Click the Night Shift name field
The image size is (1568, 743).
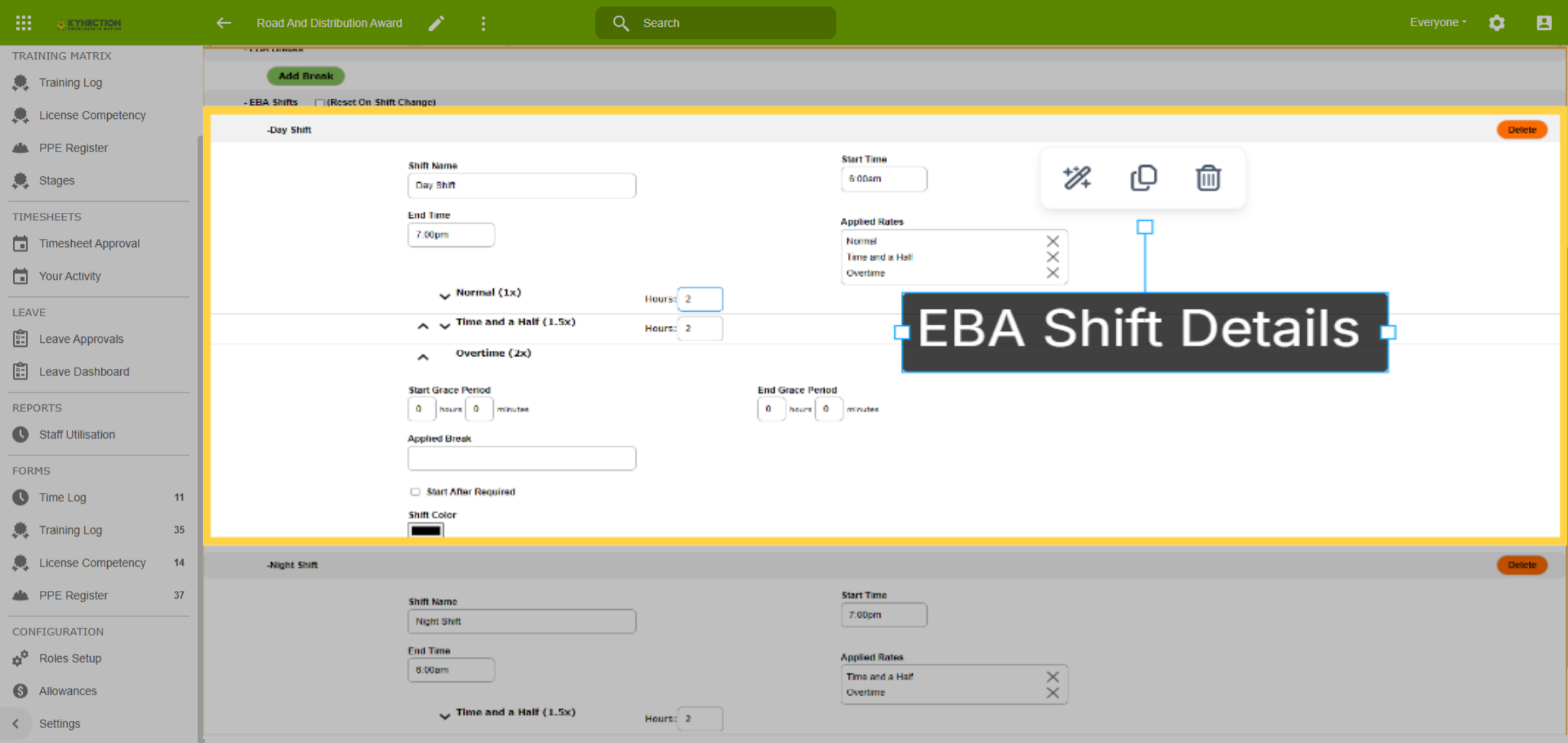[521, 622]
